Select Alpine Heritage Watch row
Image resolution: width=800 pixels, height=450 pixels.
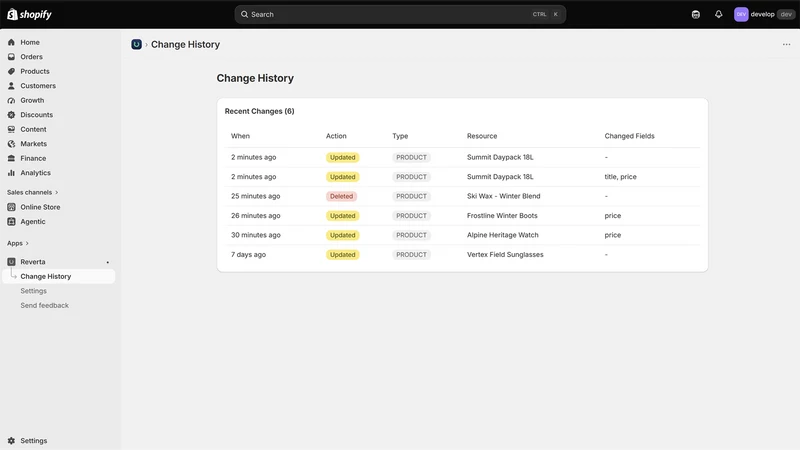(x=462, y=235)
